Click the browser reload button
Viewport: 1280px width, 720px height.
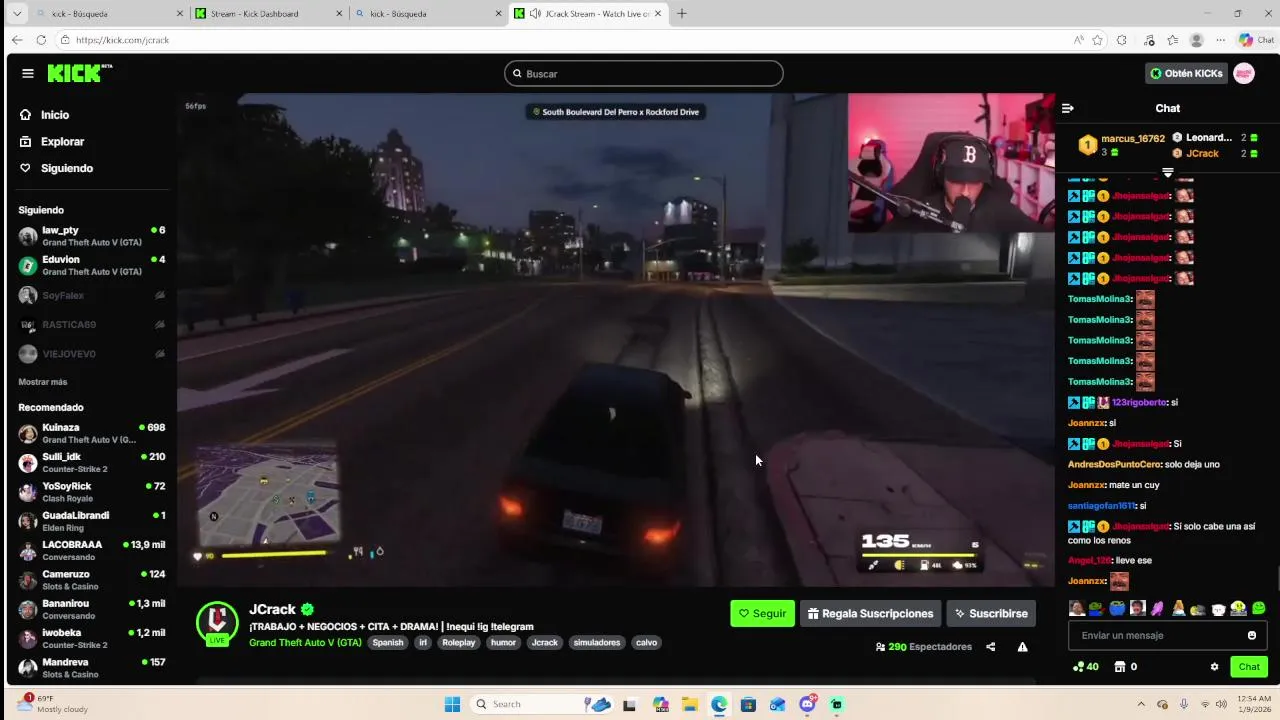(x=41, y=40)
